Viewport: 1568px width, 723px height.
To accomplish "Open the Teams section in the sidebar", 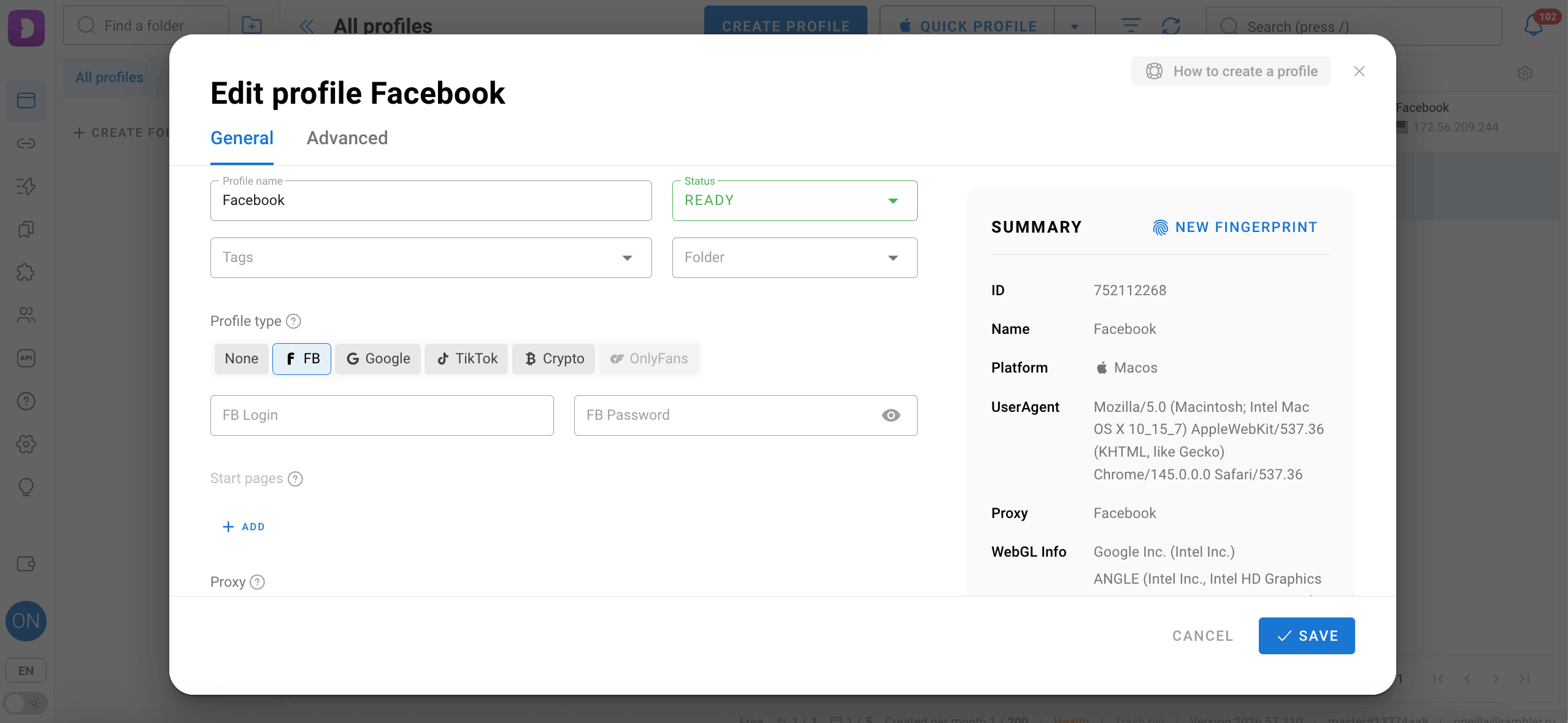I will pos(25,315).
